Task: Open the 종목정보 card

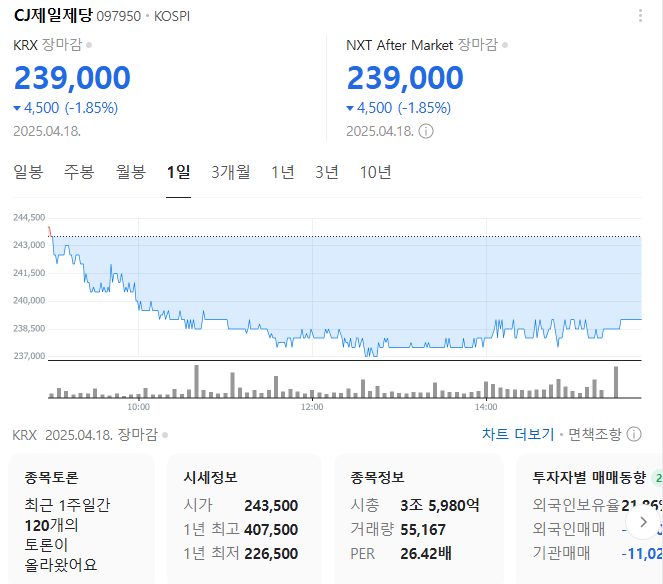Action: pos(419,520)
